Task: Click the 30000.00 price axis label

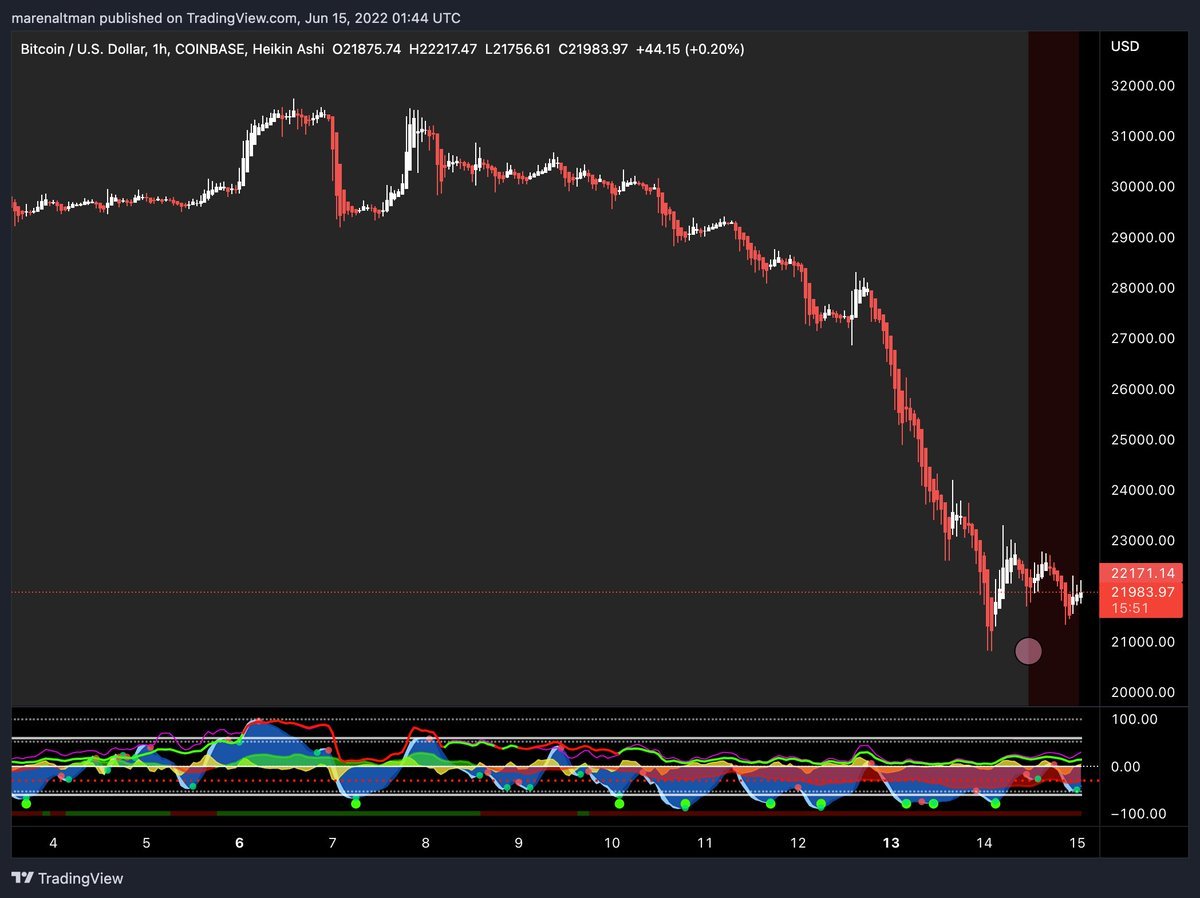Action: 1141,187
